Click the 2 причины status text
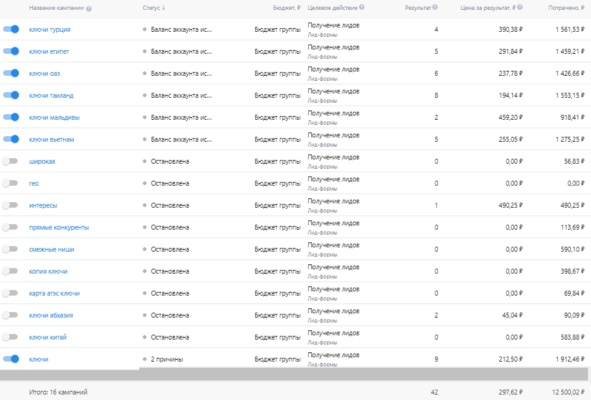Viewport: 591px width, 400px height. (167, 359)
